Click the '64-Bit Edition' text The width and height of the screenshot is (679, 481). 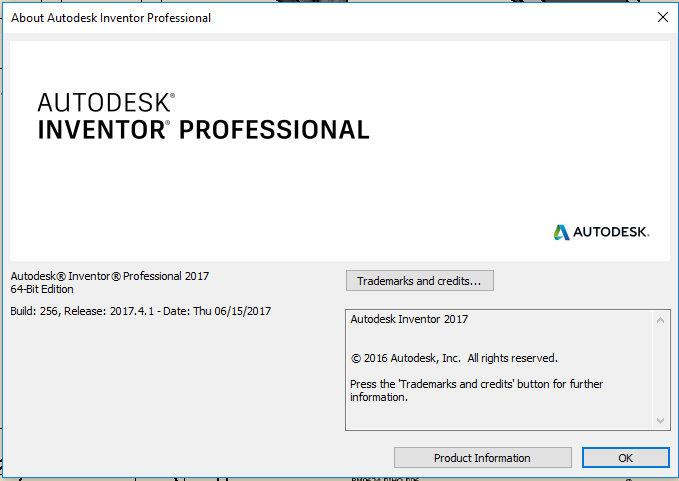tap(42, 289)
